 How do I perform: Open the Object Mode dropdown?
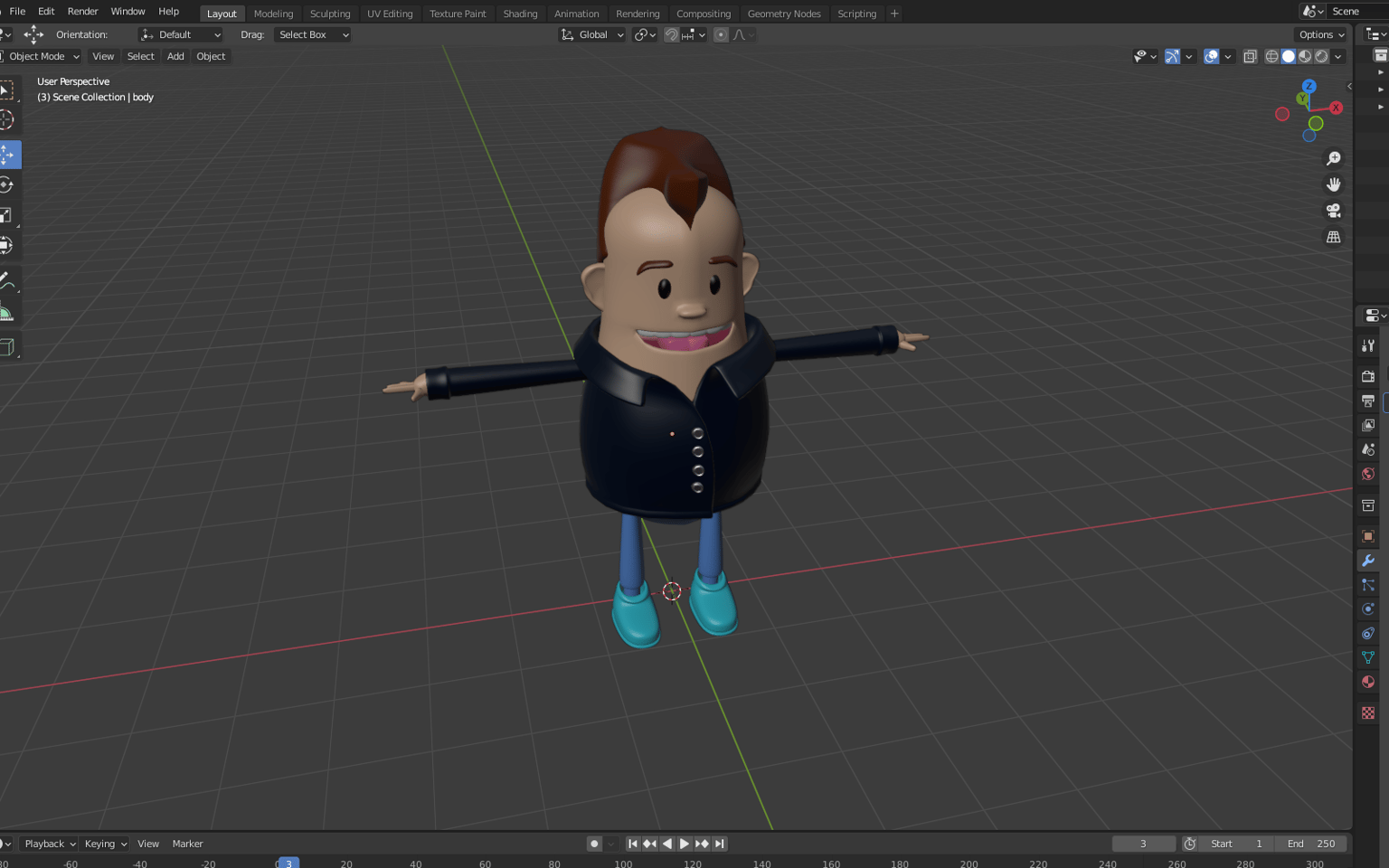tap(42, 56)
